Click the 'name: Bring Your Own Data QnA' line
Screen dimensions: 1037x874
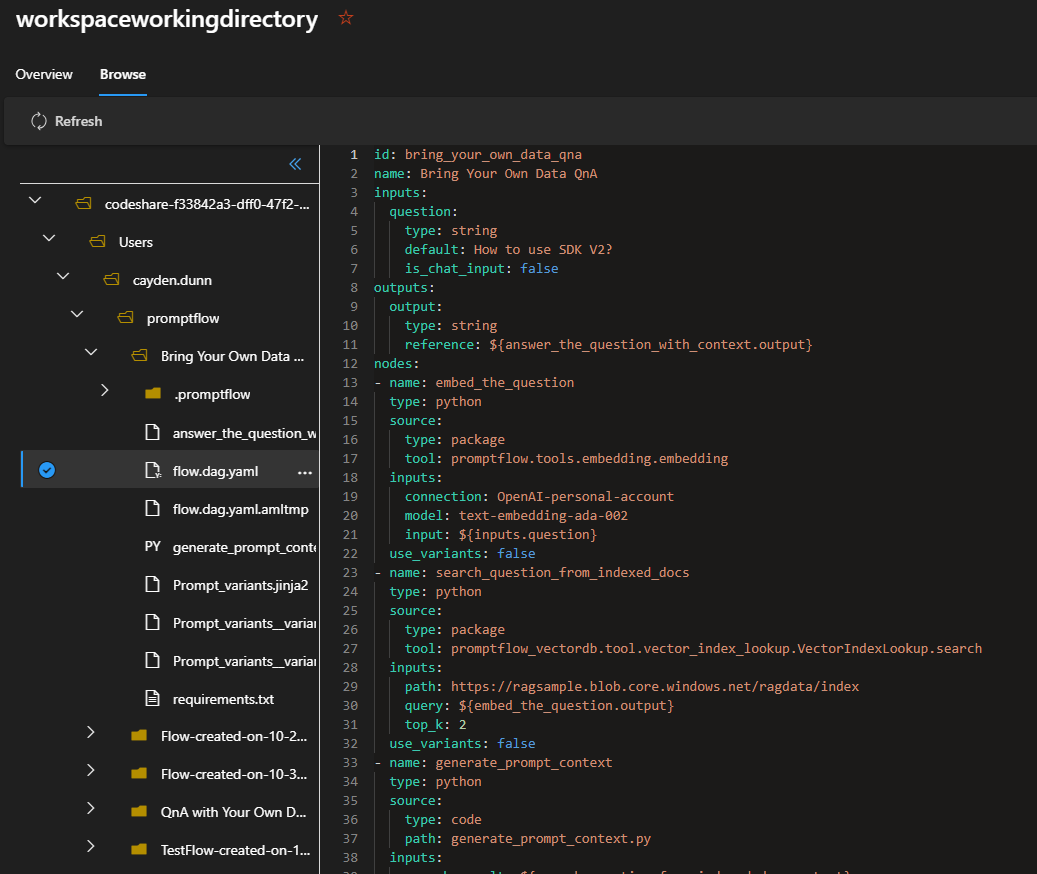485,173
